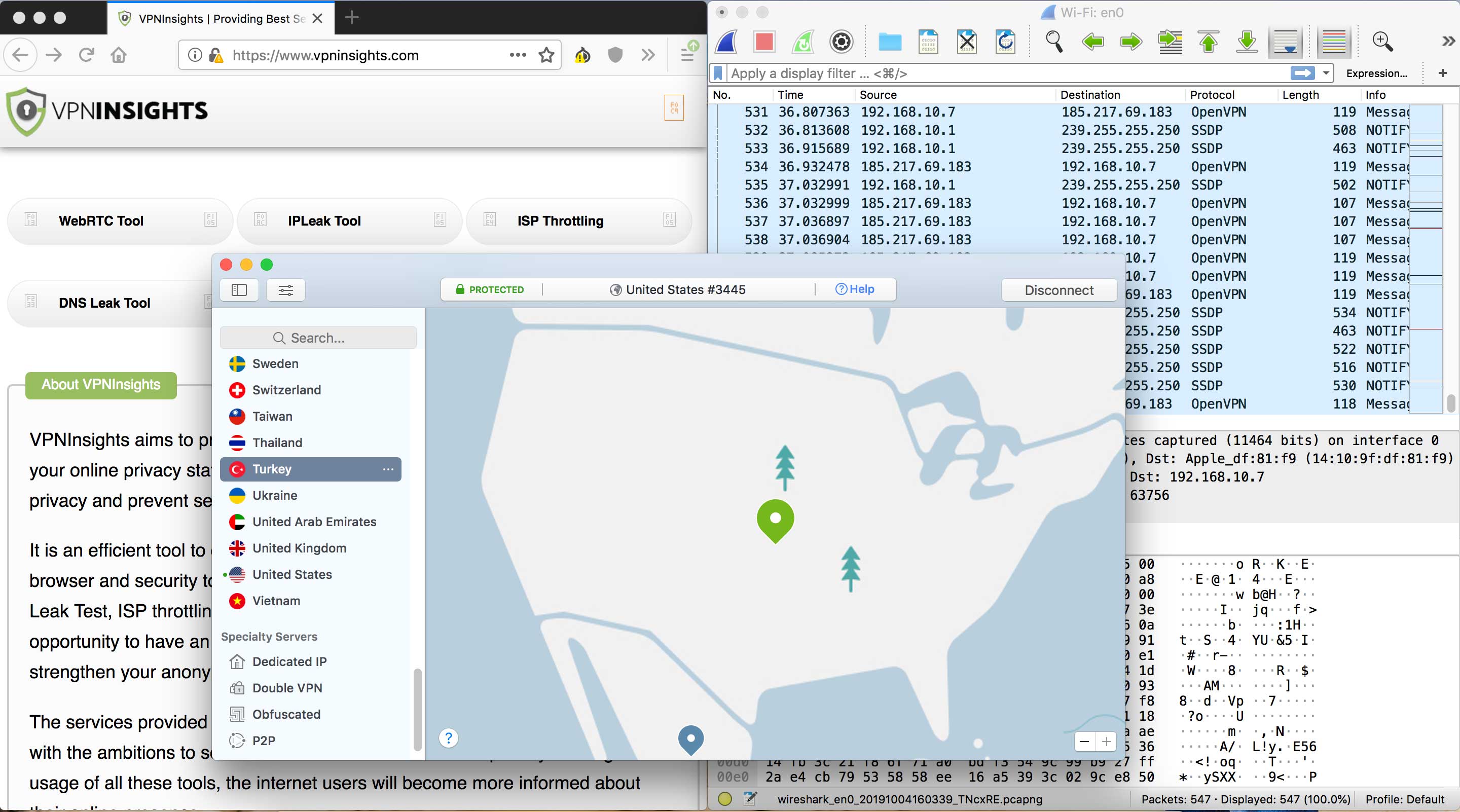Select Double VPN specialty servers
The width and height of the screenshot is (1460, 812).
pos(311,688)
